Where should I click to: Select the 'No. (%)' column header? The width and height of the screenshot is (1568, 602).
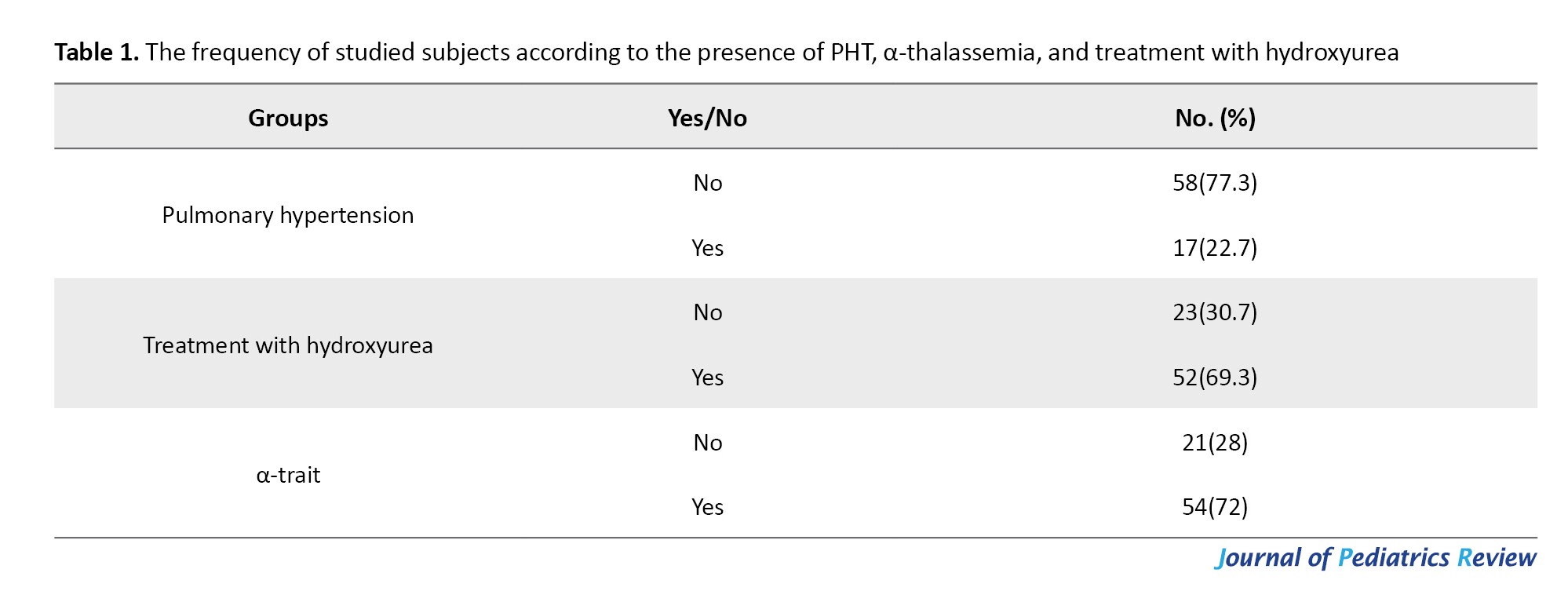click(x=1215, y=118)
